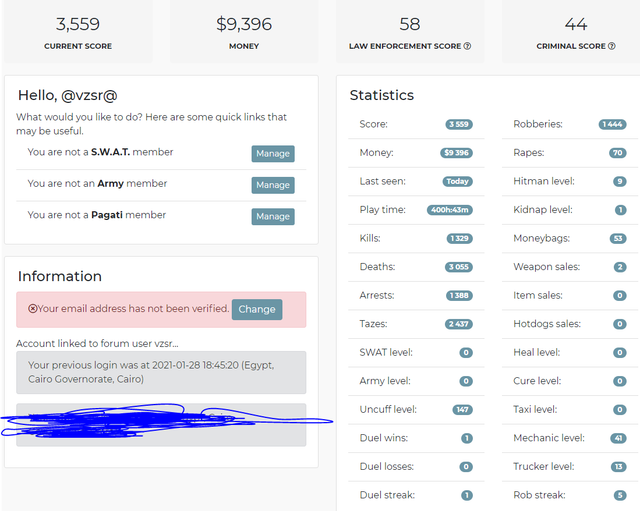Click Manage for Pagati membership

[273, 217]
